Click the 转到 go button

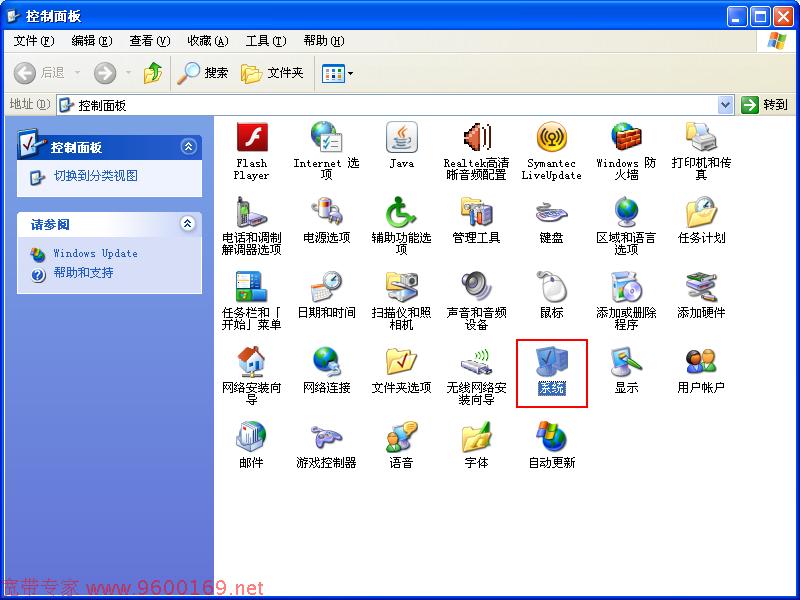tap(764, 105)
